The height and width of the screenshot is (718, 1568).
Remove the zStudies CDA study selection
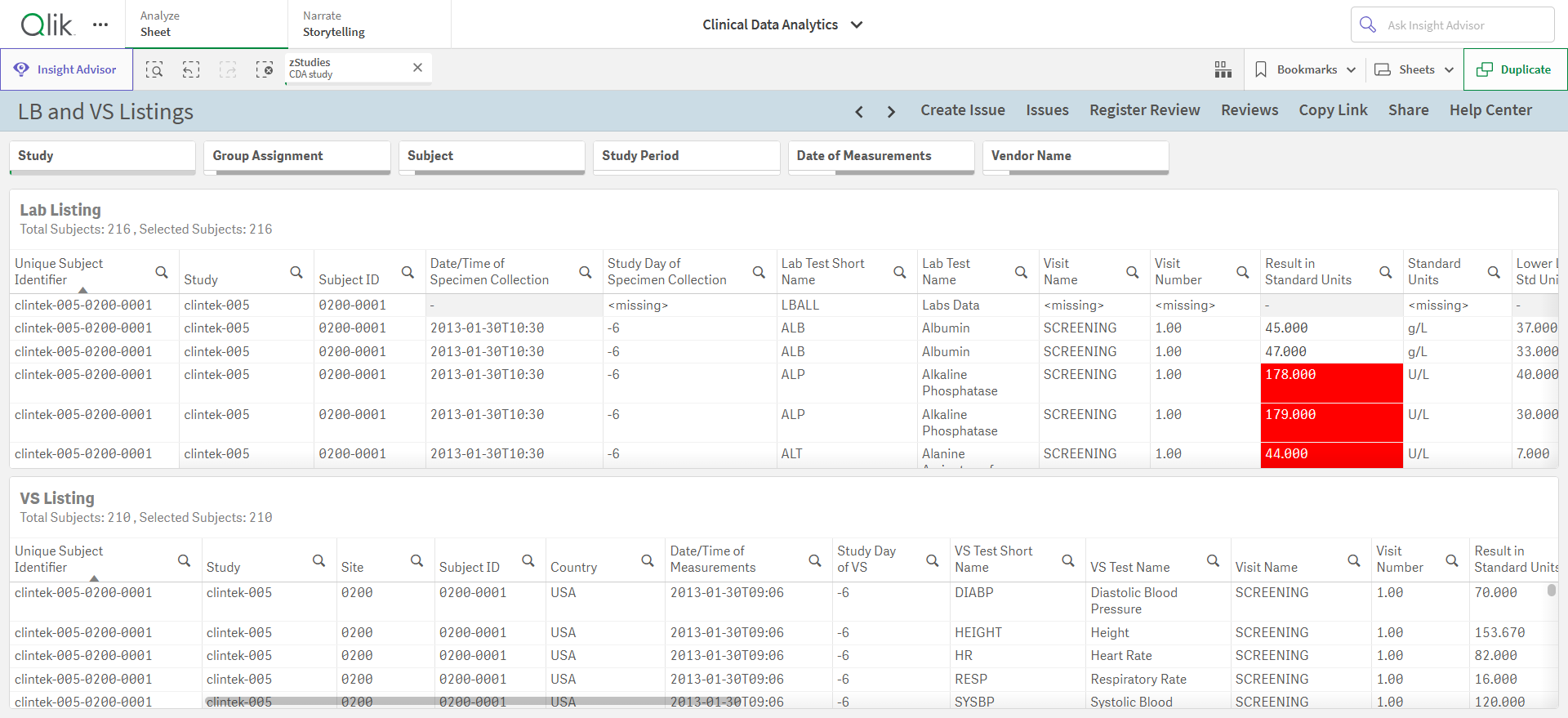pos(417,68)
